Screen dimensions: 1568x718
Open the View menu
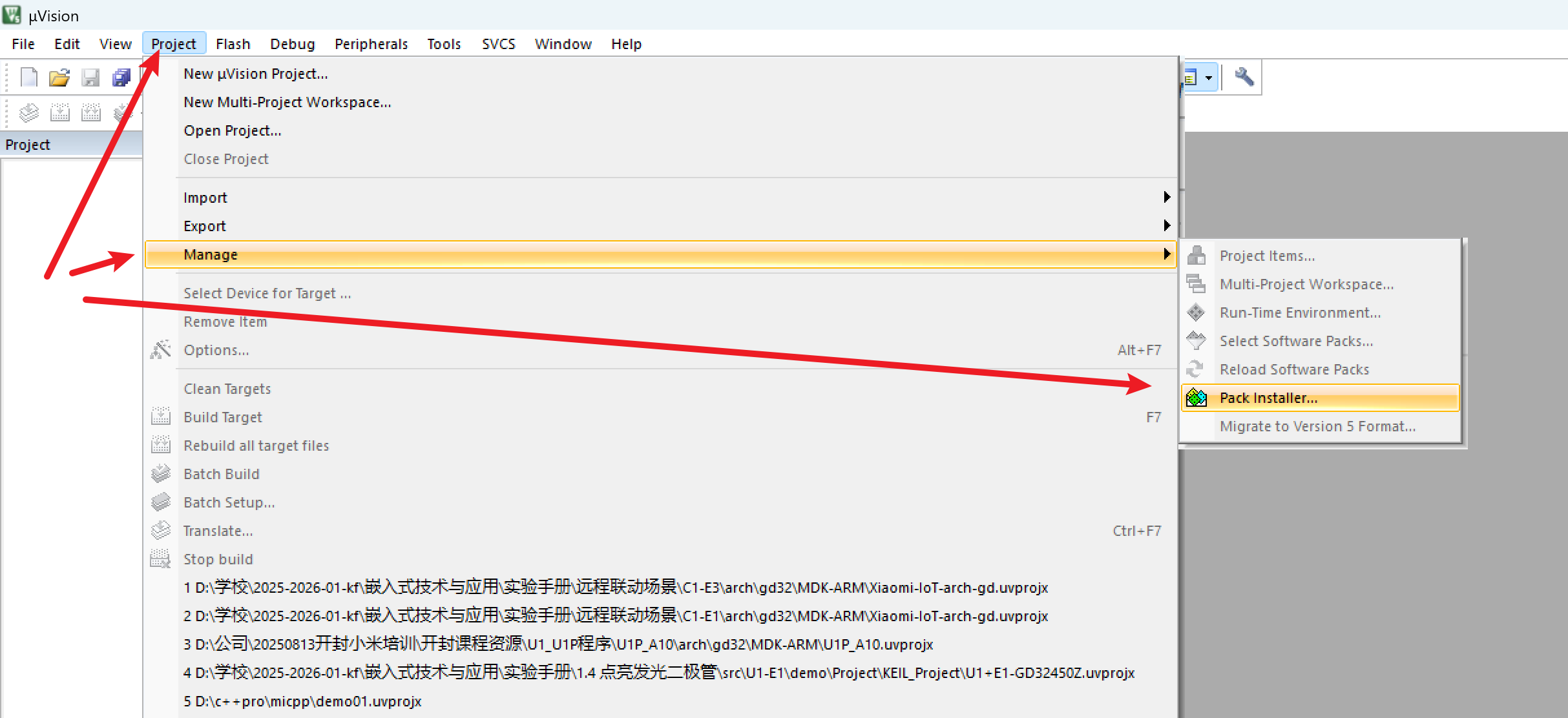pos(116,44)
